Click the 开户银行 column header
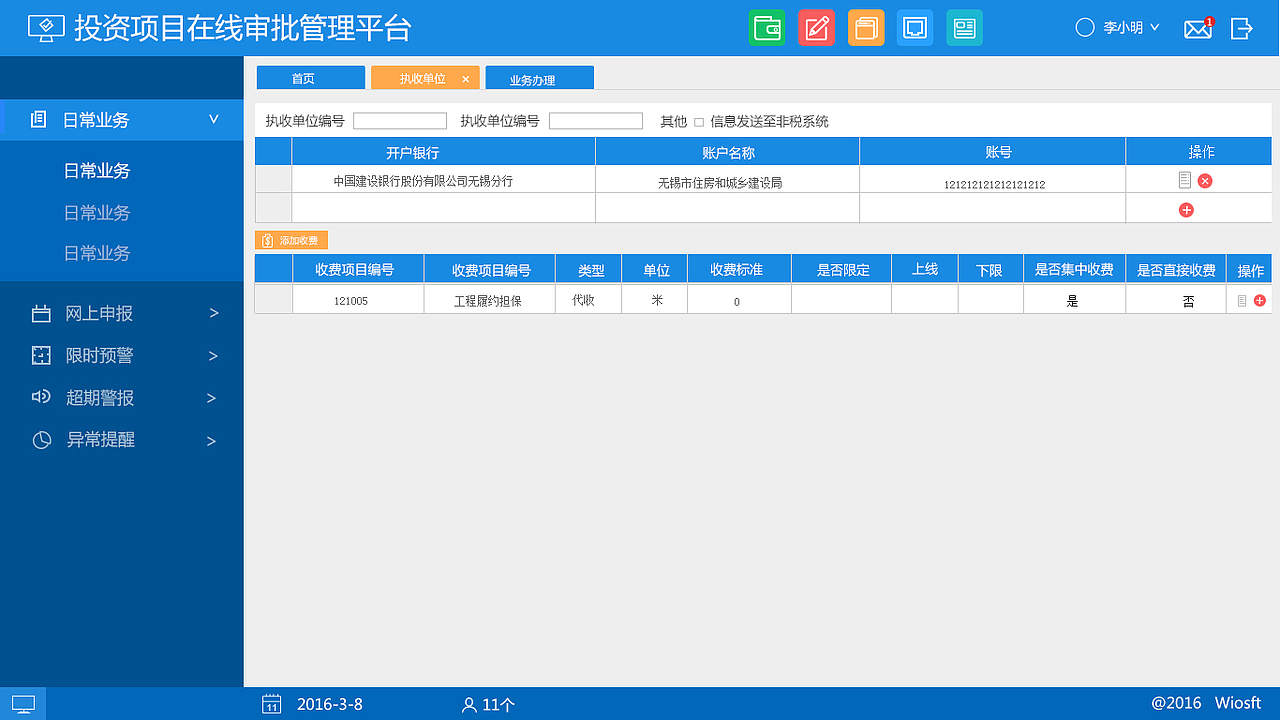Viewport: 1280px width, 720px height. 444,152
